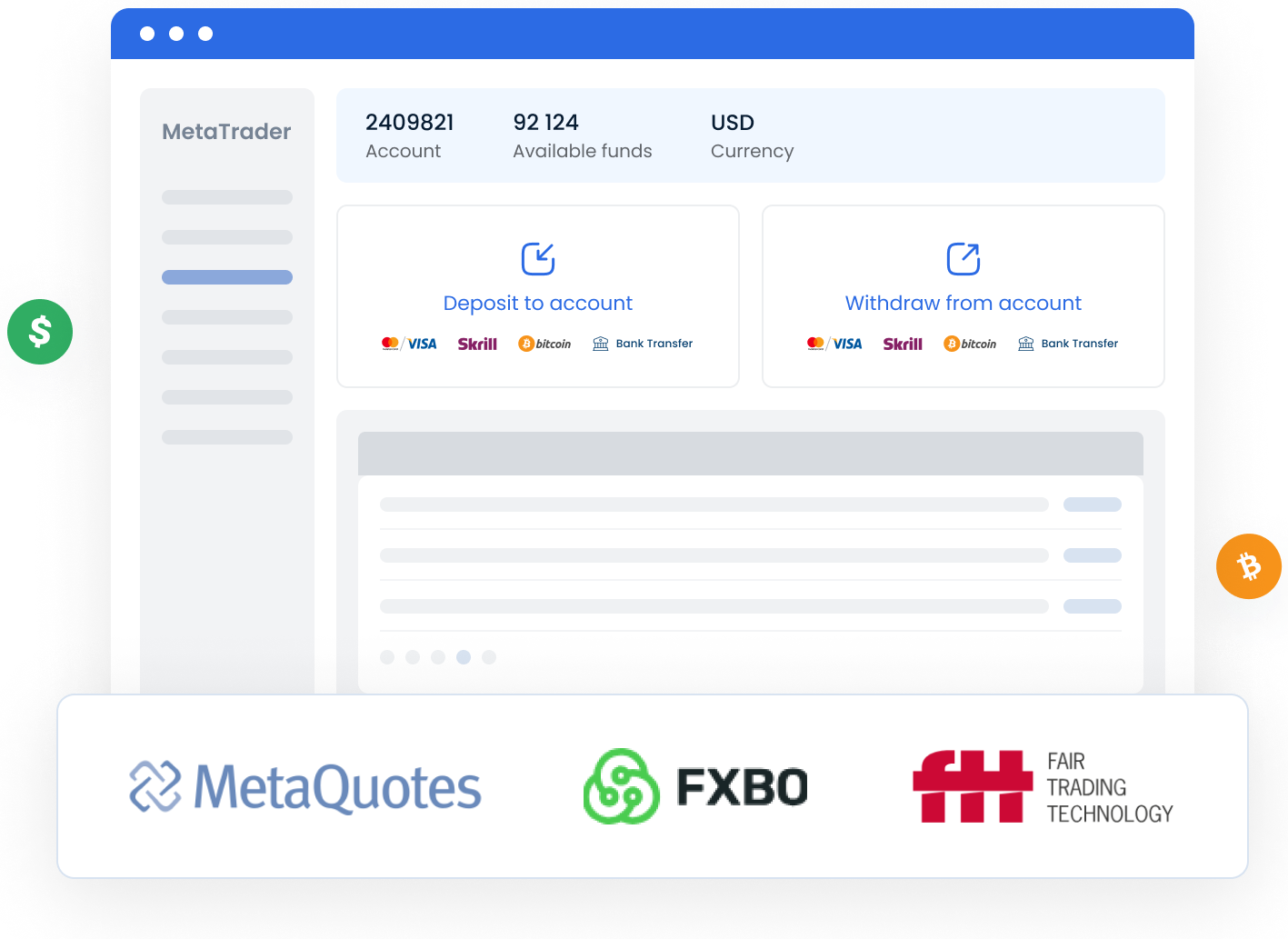The width and height of the screenshot is (1288, 939).
Task: Select the highlighted blue sidebar menu item
Action: pos(227,277)
